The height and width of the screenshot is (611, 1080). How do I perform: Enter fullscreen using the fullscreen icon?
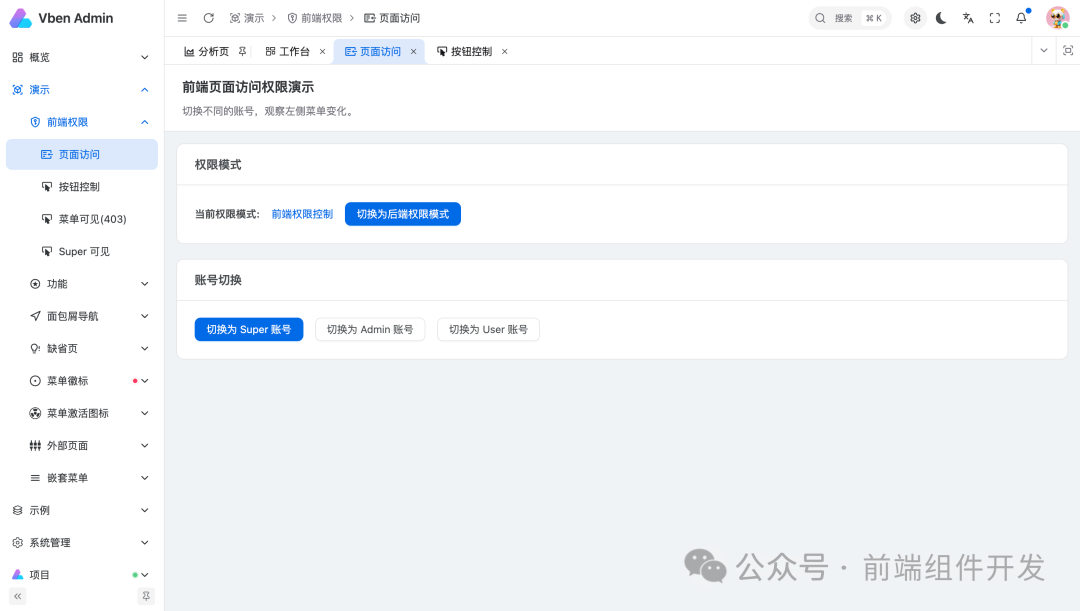(x=994, y=17)
